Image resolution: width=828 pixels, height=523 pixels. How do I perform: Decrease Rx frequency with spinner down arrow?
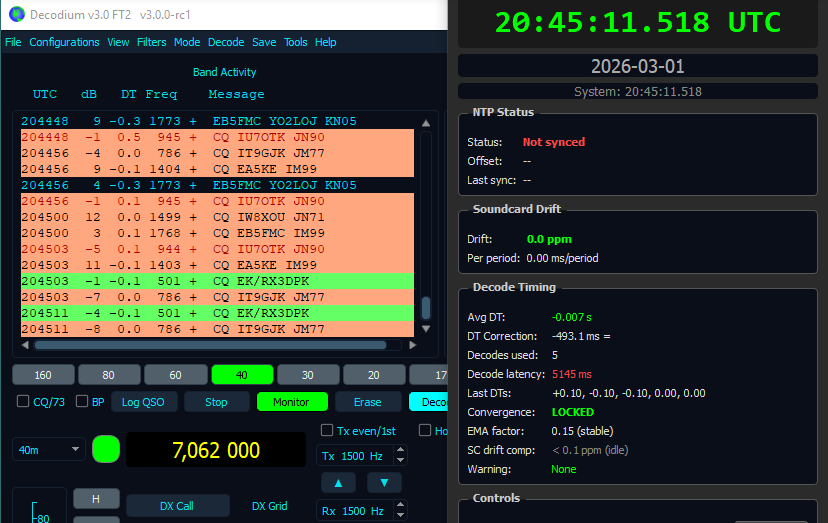402,516
